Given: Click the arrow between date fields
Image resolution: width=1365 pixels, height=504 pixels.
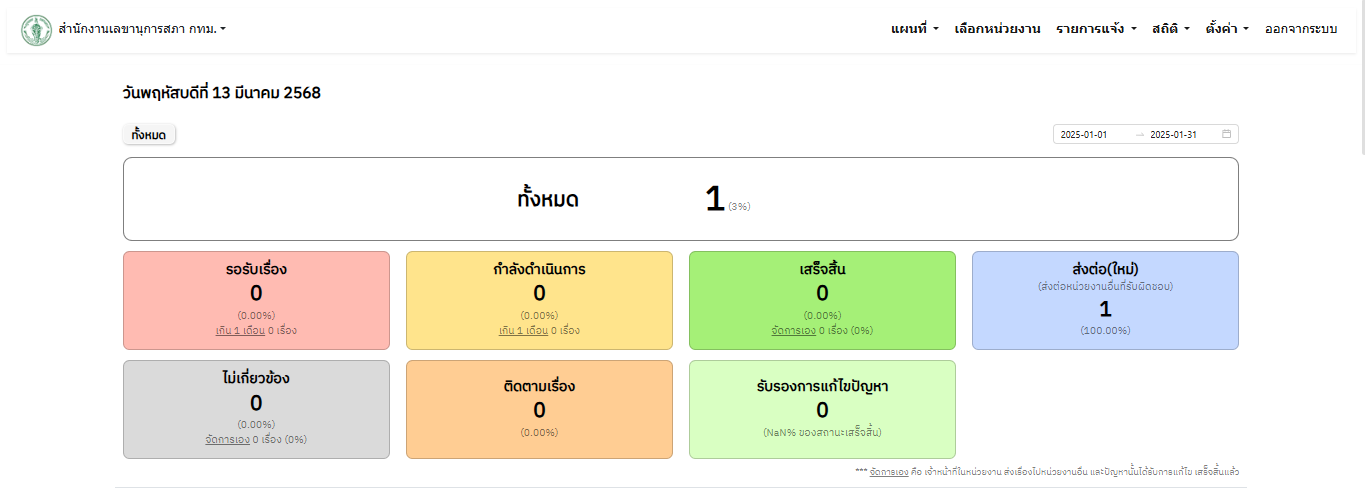Looking at the screenshot, I should 1140,134.
